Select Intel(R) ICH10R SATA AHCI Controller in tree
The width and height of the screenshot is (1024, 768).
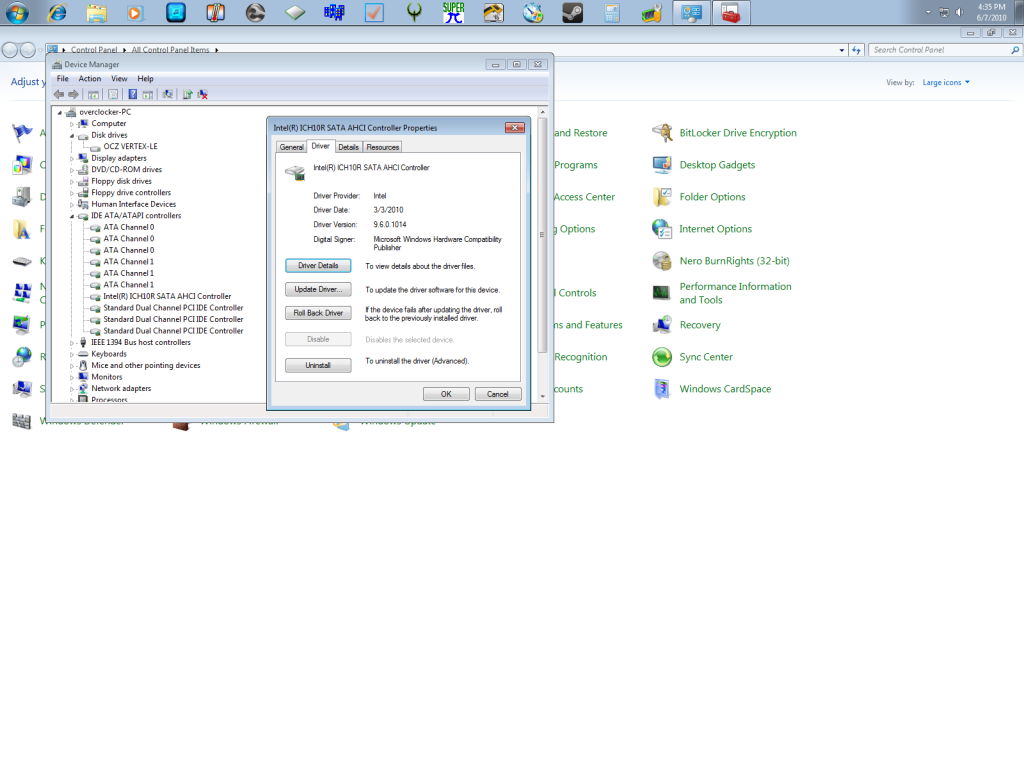(x=167, y=296)
